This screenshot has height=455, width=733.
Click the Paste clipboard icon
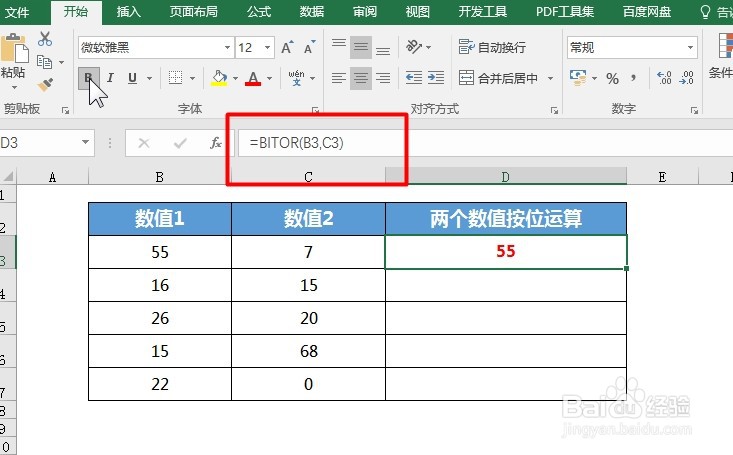point(14,48)
